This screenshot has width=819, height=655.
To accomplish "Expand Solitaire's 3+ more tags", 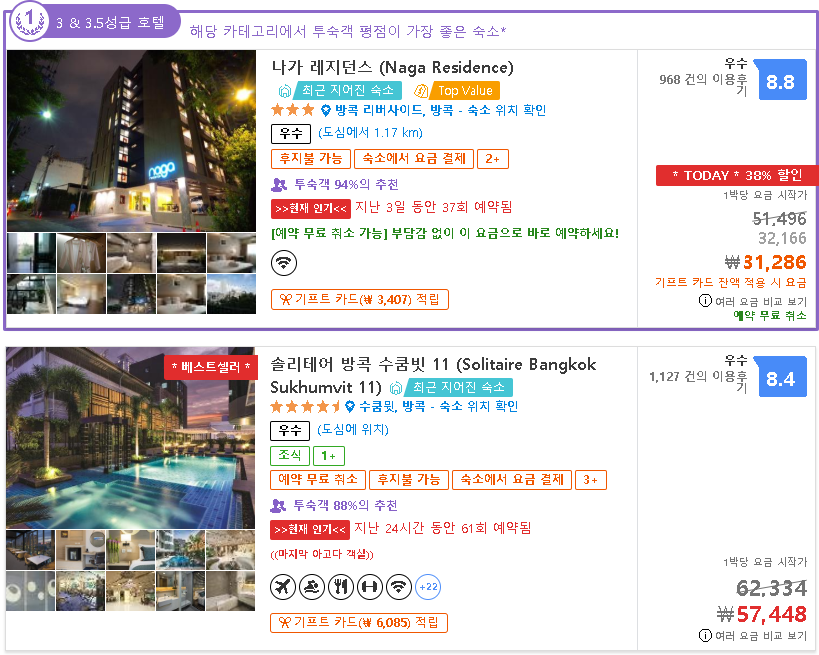I will pyautogui.click(x=591, y=479).
